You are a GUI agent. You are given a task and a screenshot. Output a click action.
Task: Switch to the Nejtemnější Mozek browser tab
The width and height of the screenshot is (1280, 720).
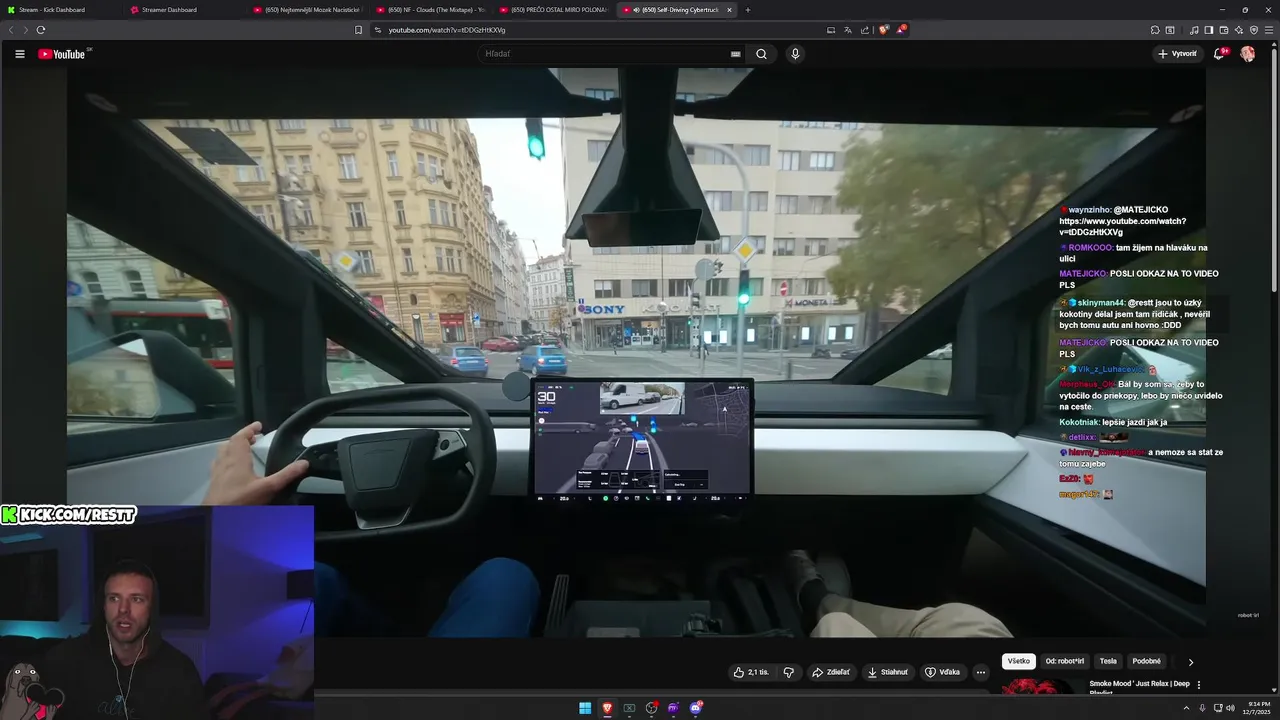[x=307, y=10]
